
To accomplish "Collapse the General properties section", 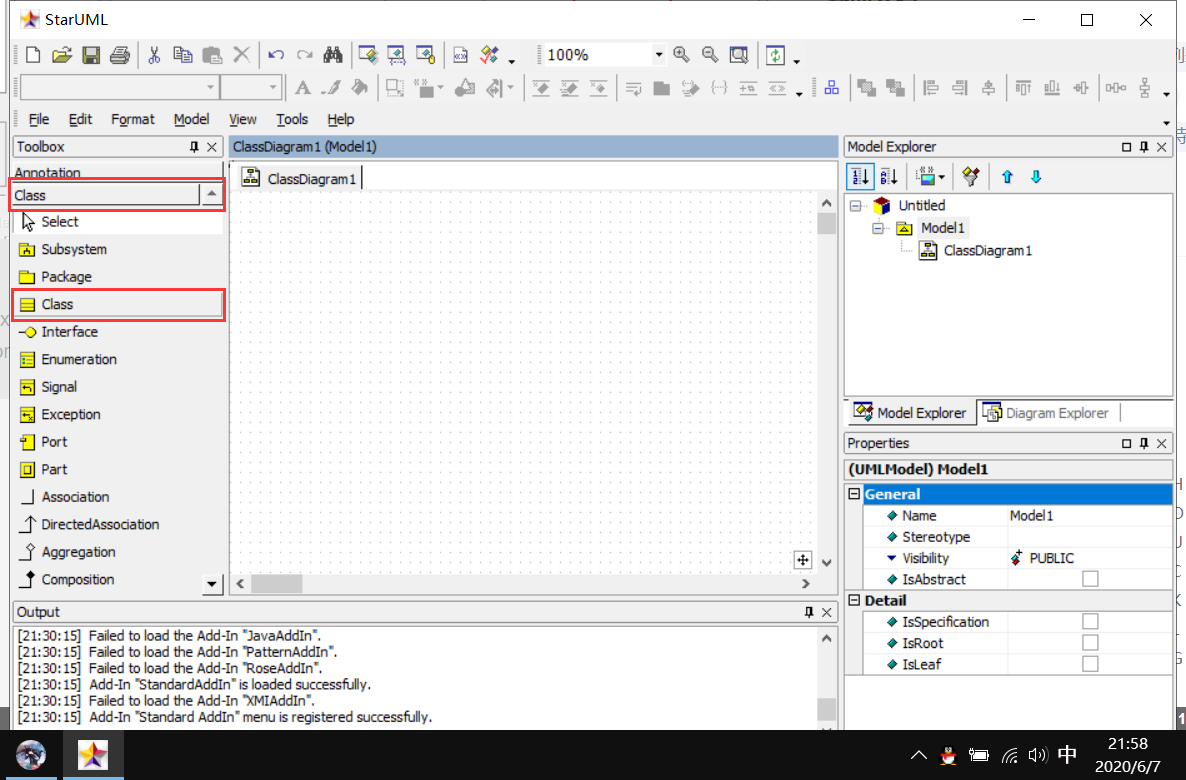I will coord(855,494).
